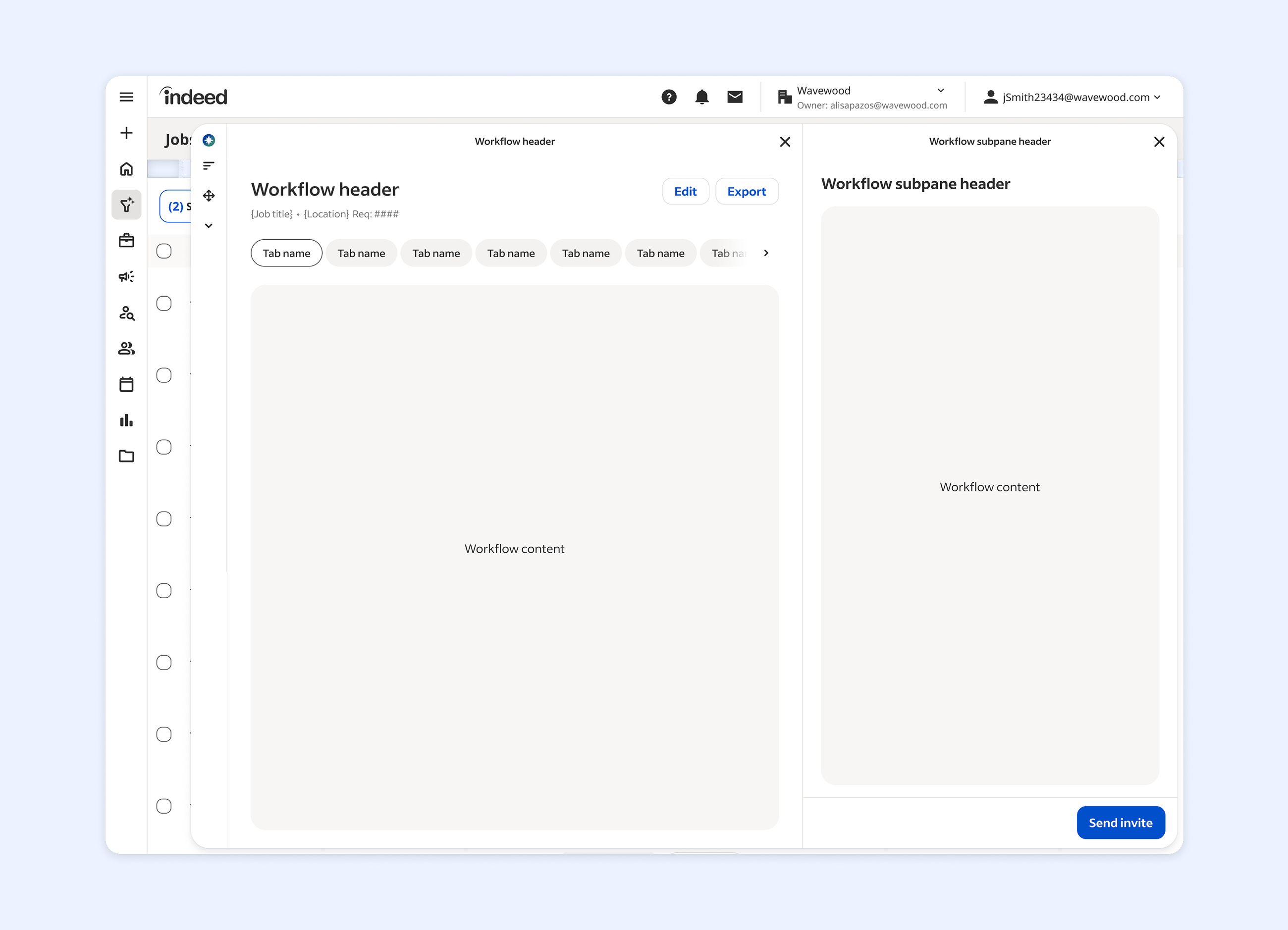Check the bottom job row checkbox
Image resolution: width=1288 pixels, height=930 pixels.
[164, 806]
